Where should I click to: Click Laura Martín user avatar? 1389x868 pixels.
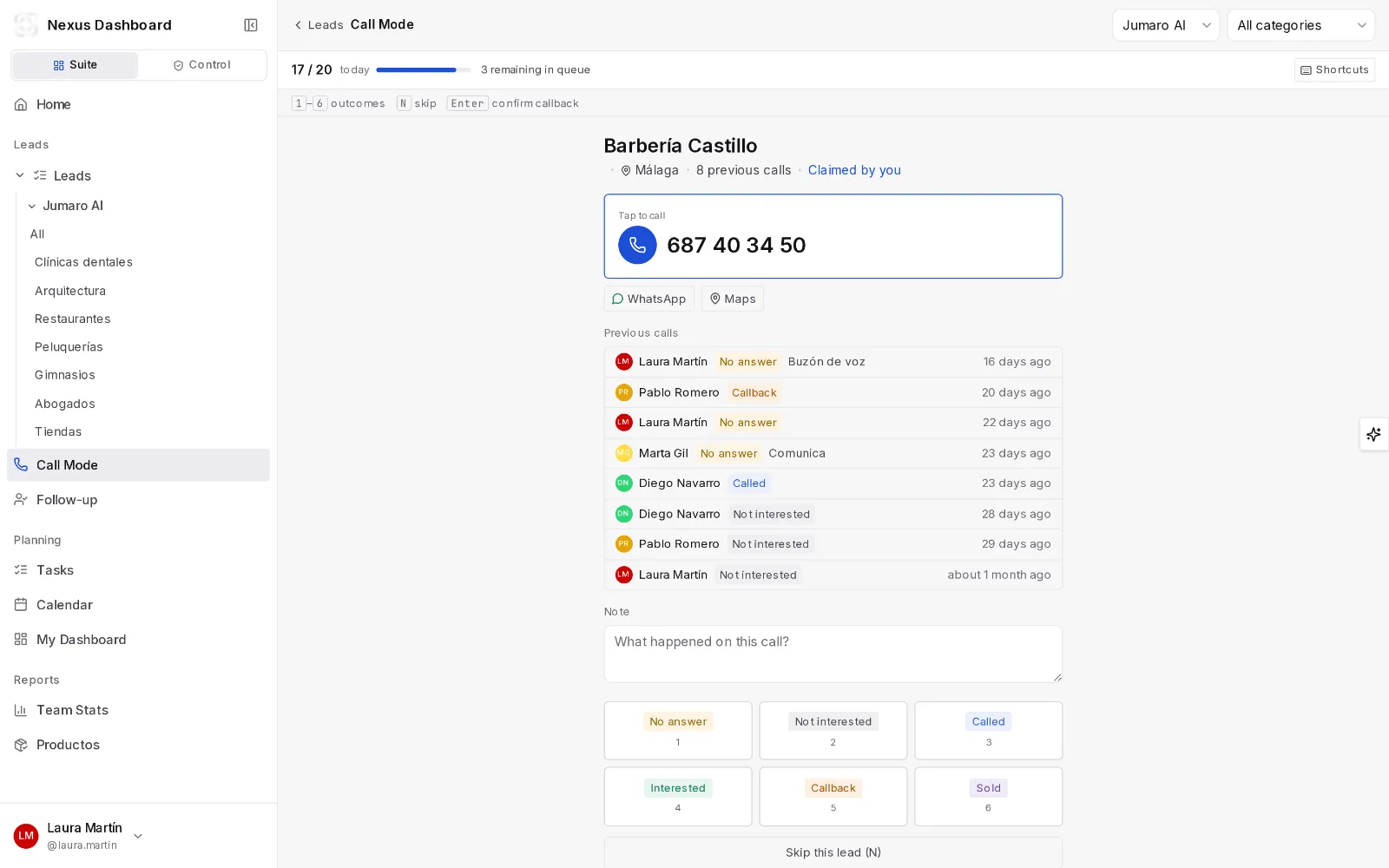(26, 836)
